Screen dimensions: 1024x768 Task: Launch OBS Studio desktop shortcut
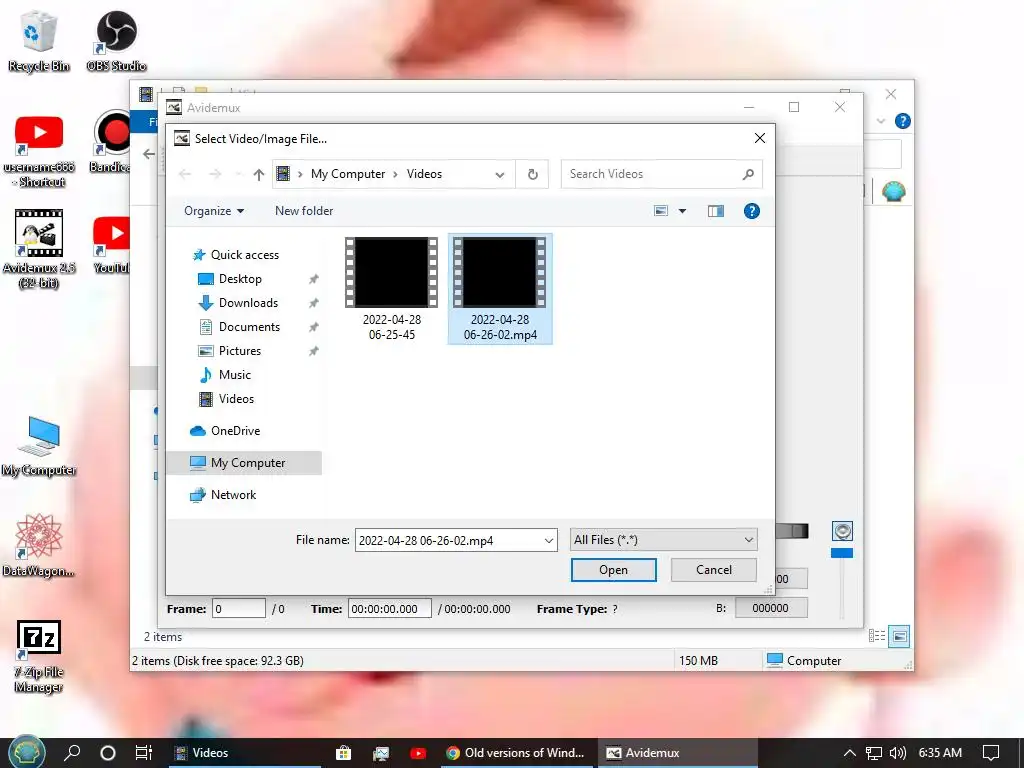tap(116, 40)
